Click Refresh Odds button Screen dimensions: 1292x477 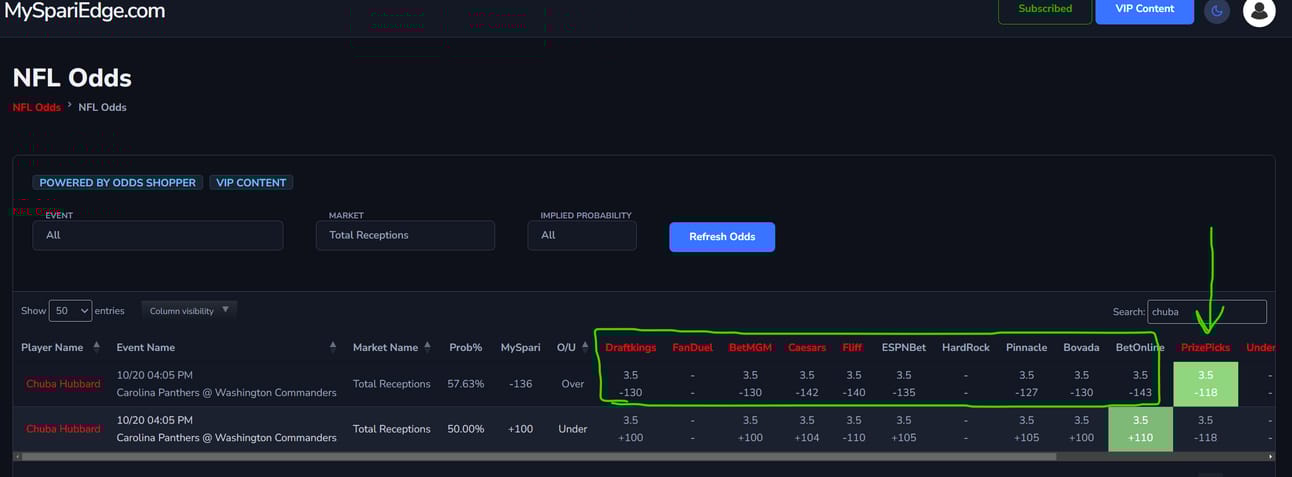pyautogui.click(x=722, y=236)
